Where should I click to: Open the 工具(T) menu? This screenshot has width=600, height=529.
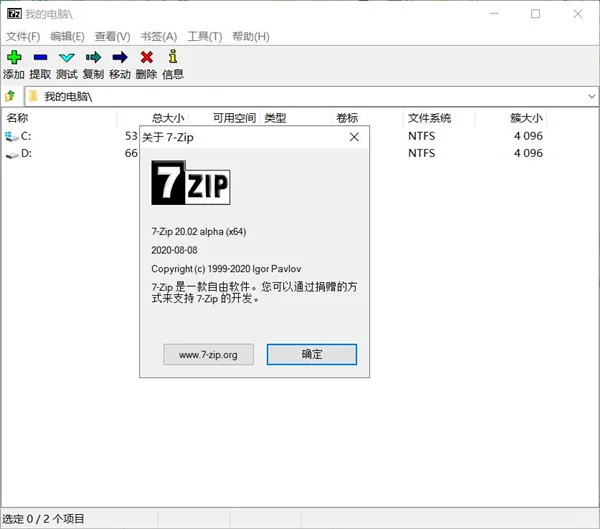point(205,37)
